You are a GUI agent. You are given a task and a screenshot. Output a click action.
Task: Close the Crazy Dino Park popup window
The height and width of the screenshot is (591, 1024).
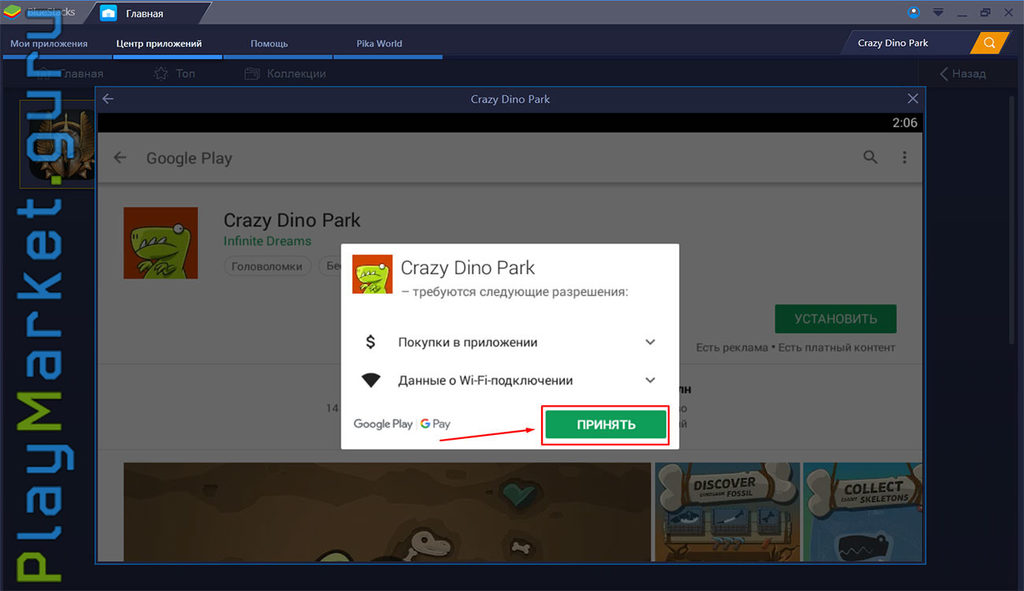coord(912,99)
